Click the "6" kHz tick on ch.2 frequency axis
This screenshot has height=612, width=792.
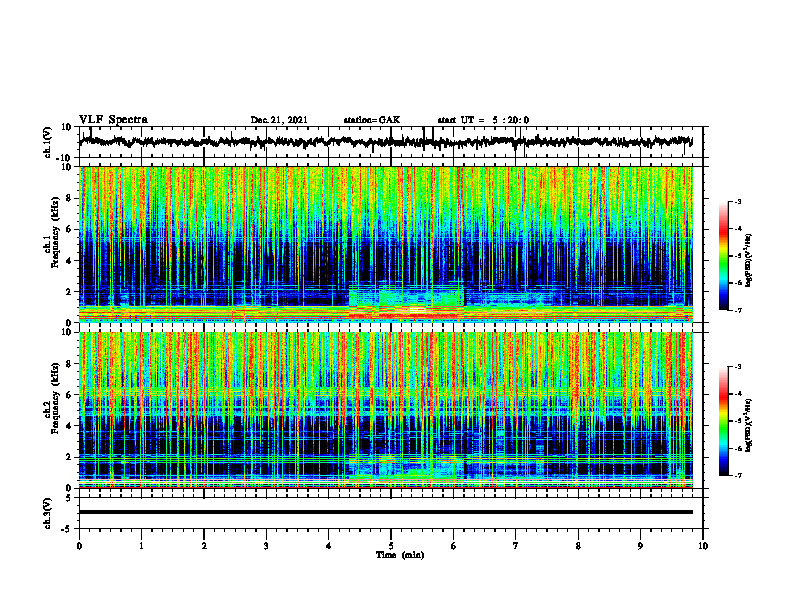click(69, 395)
